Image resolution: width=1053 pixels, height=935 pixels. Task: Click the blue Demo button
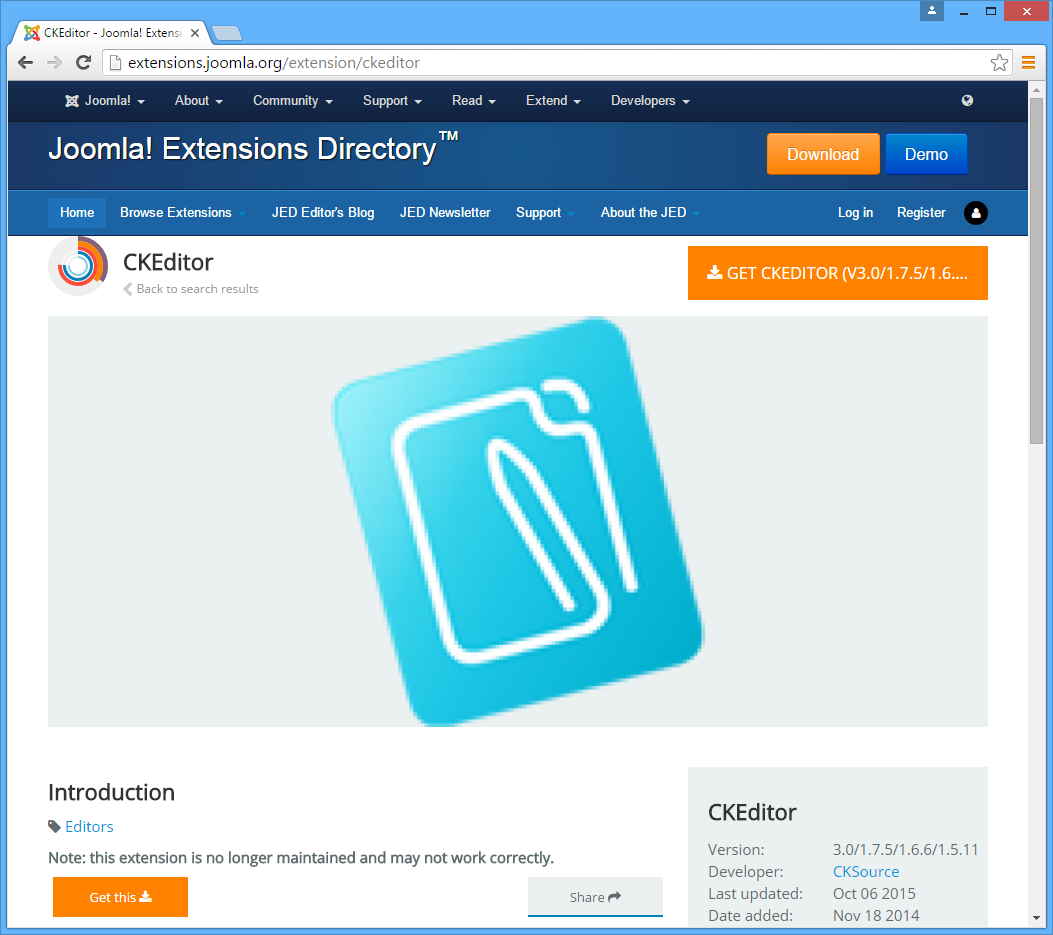pos(926,154)
